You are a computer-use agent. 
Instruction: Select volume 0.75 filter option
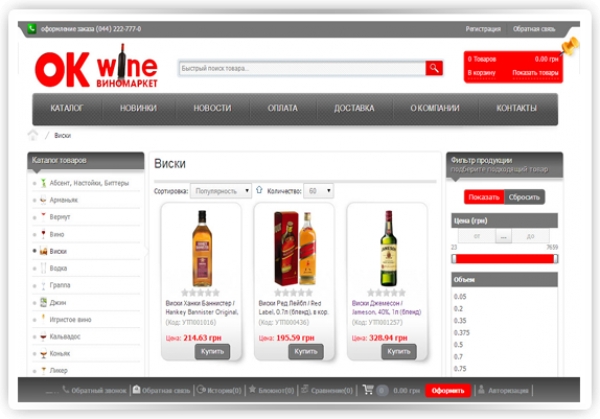point(460,368)
